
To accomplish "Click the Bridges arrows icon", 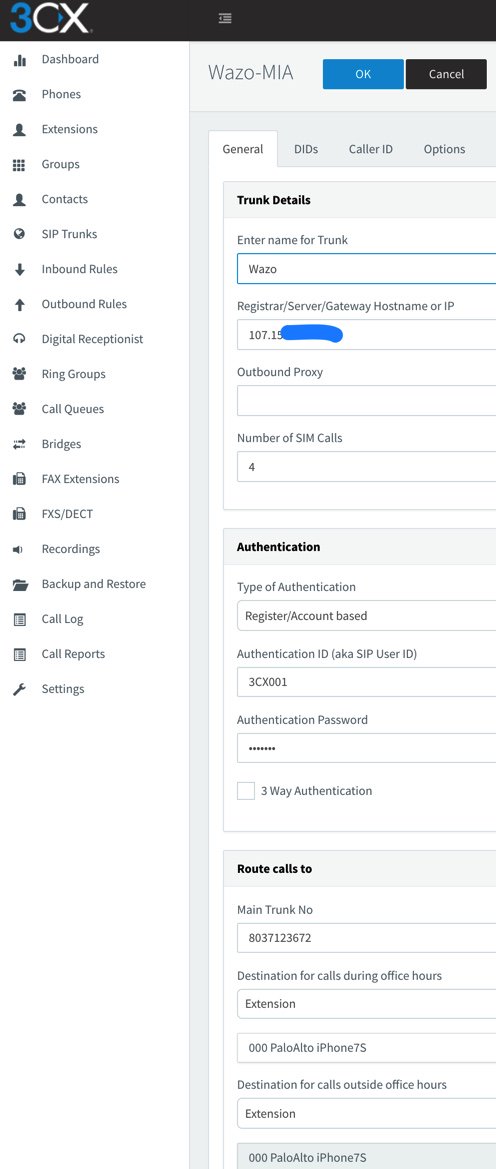I will [20, 444].
